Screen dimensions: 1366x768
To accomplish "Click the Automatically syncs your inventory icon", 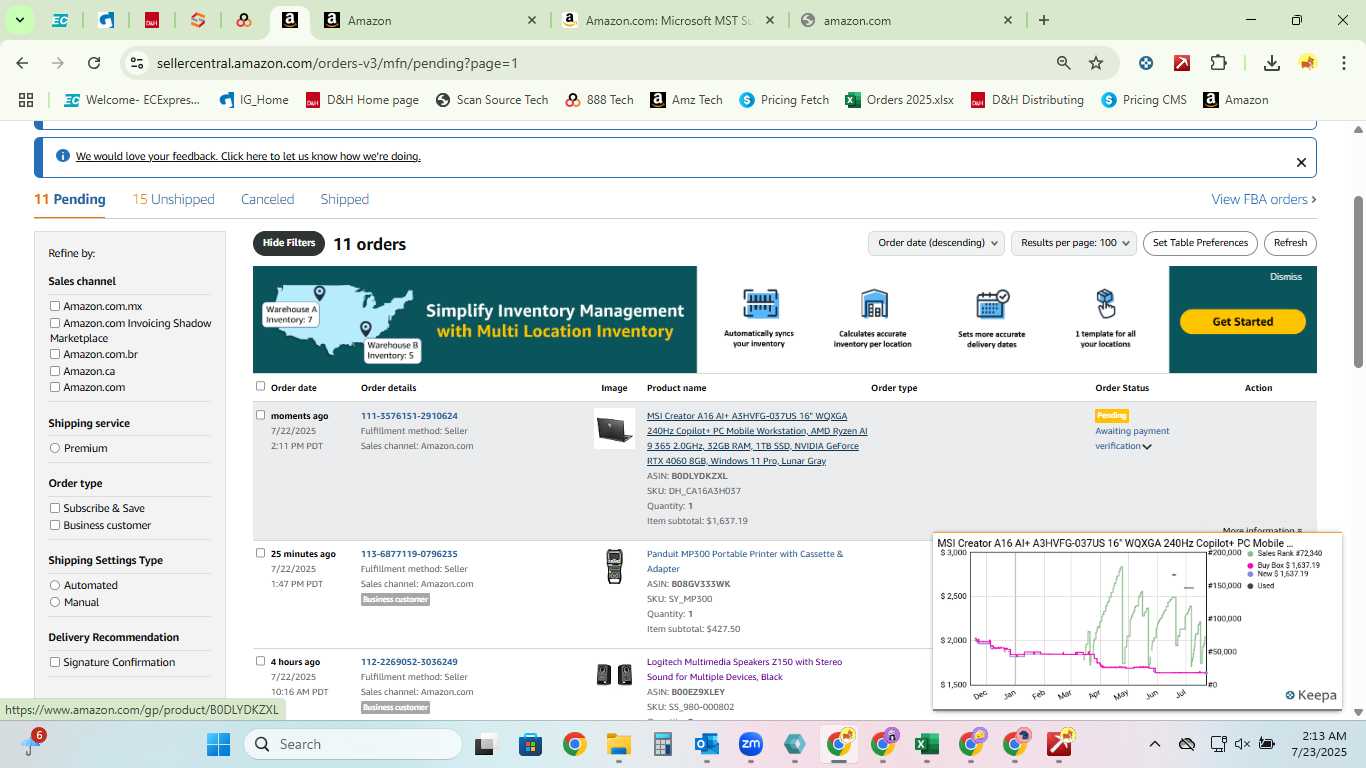I will click(x=760, y=303).
